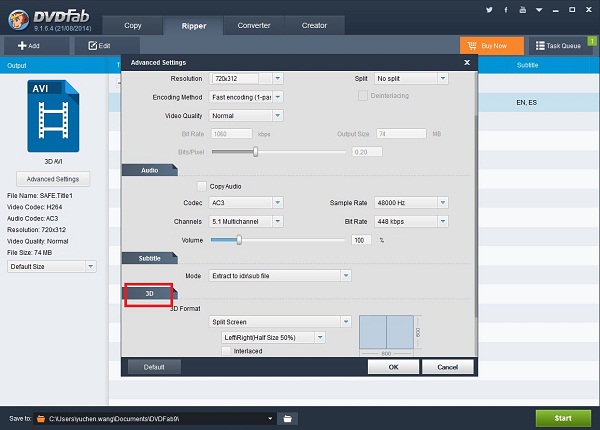The image size is (600, 430).
Task: Open the down-arrow menu in the title bar
Action: tap(539, 10)
